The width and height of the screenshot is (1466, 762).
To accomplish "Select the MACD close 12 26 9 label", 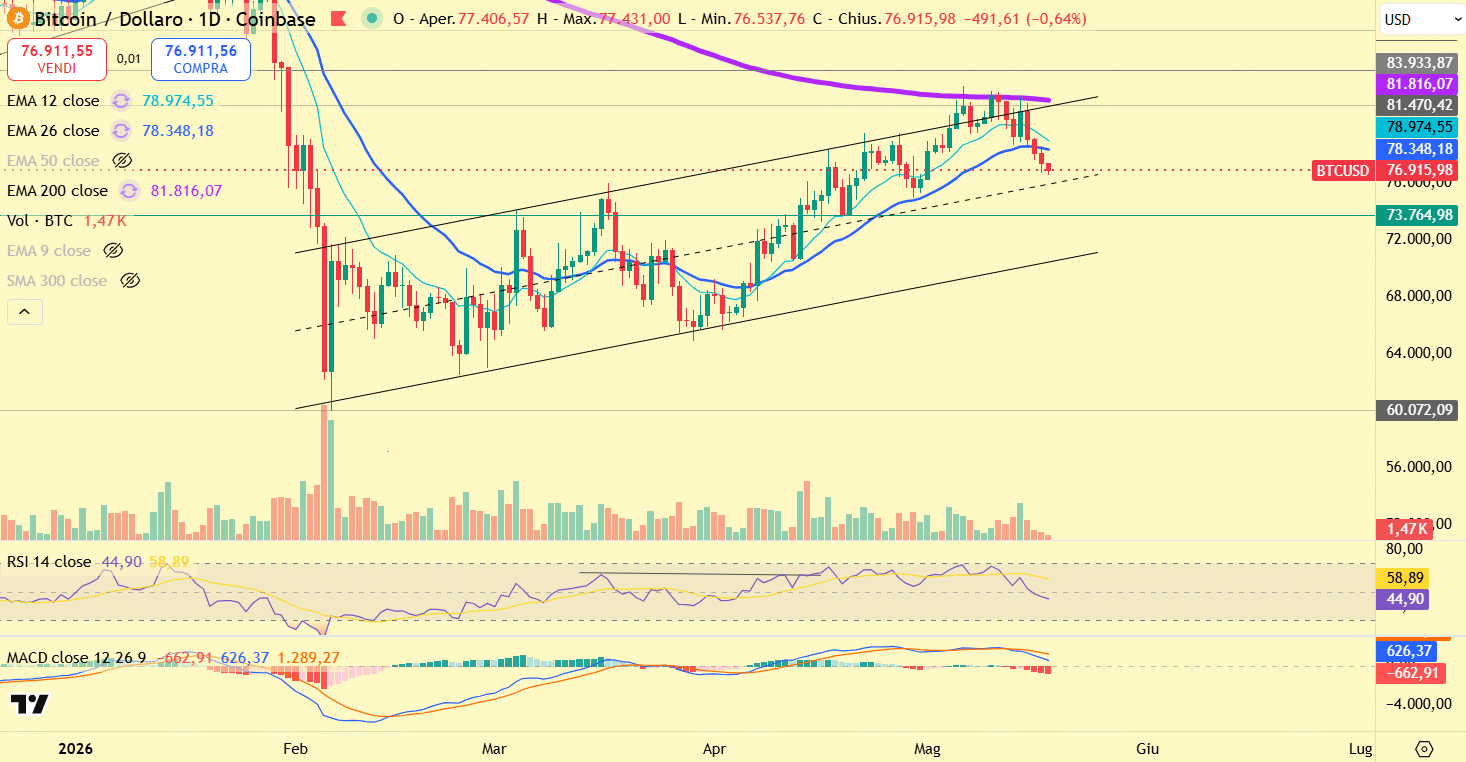I will click(x=77, y=658).
